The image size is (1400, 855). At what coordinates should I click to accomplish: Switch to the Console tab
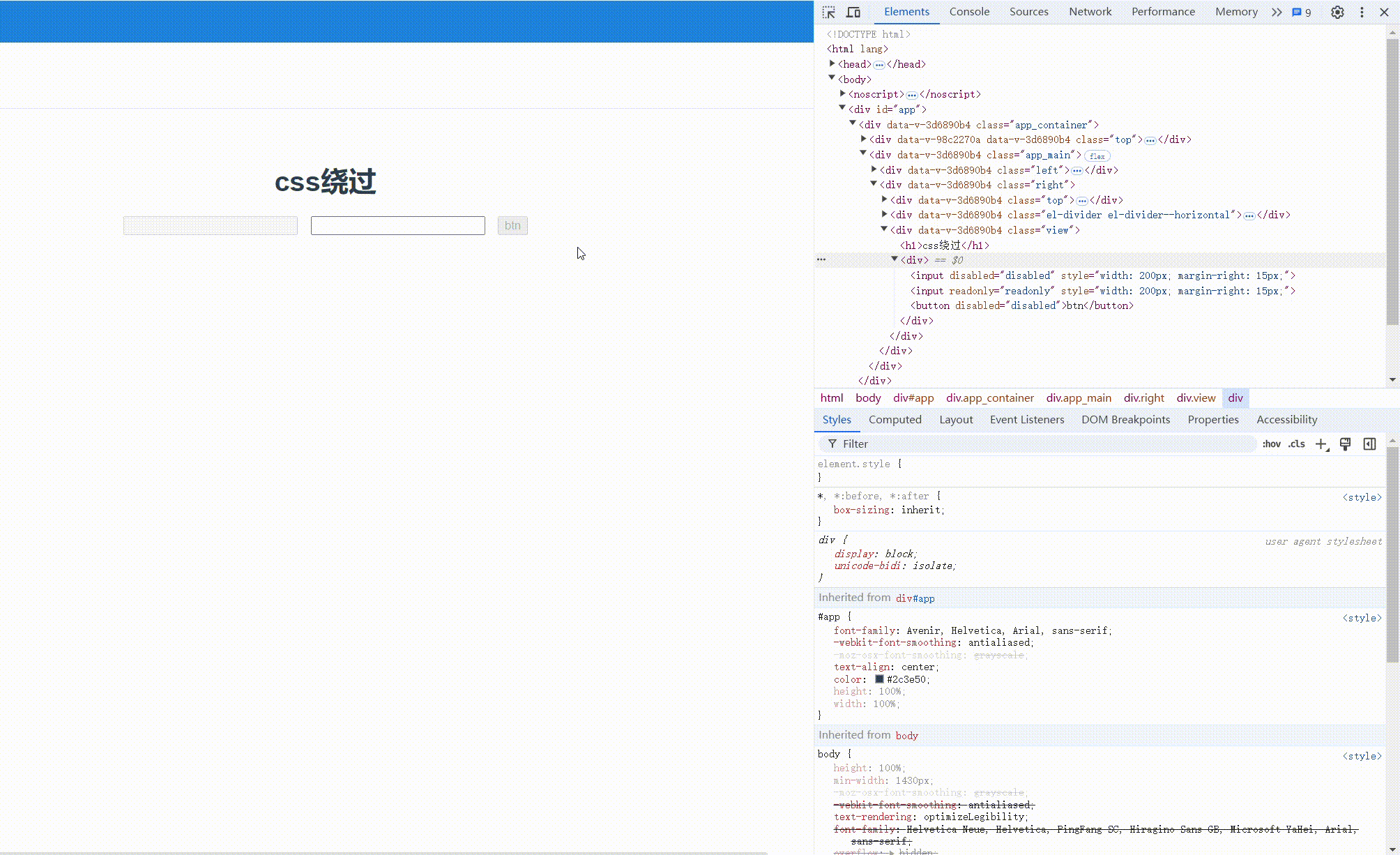[x=969, y=12]
